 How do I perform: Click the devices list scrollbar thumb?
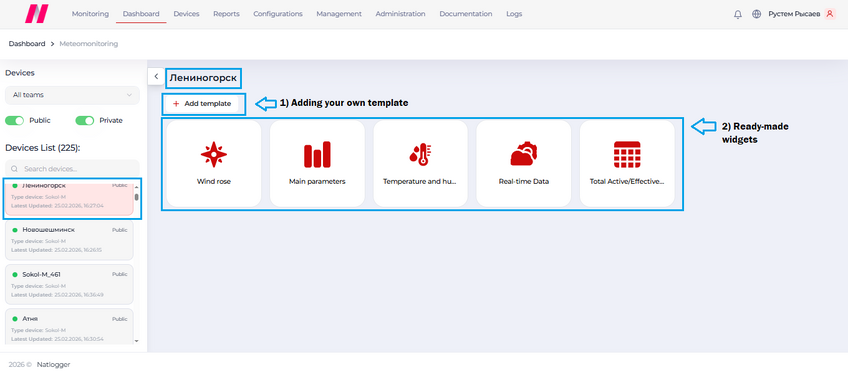click(136, 197)
